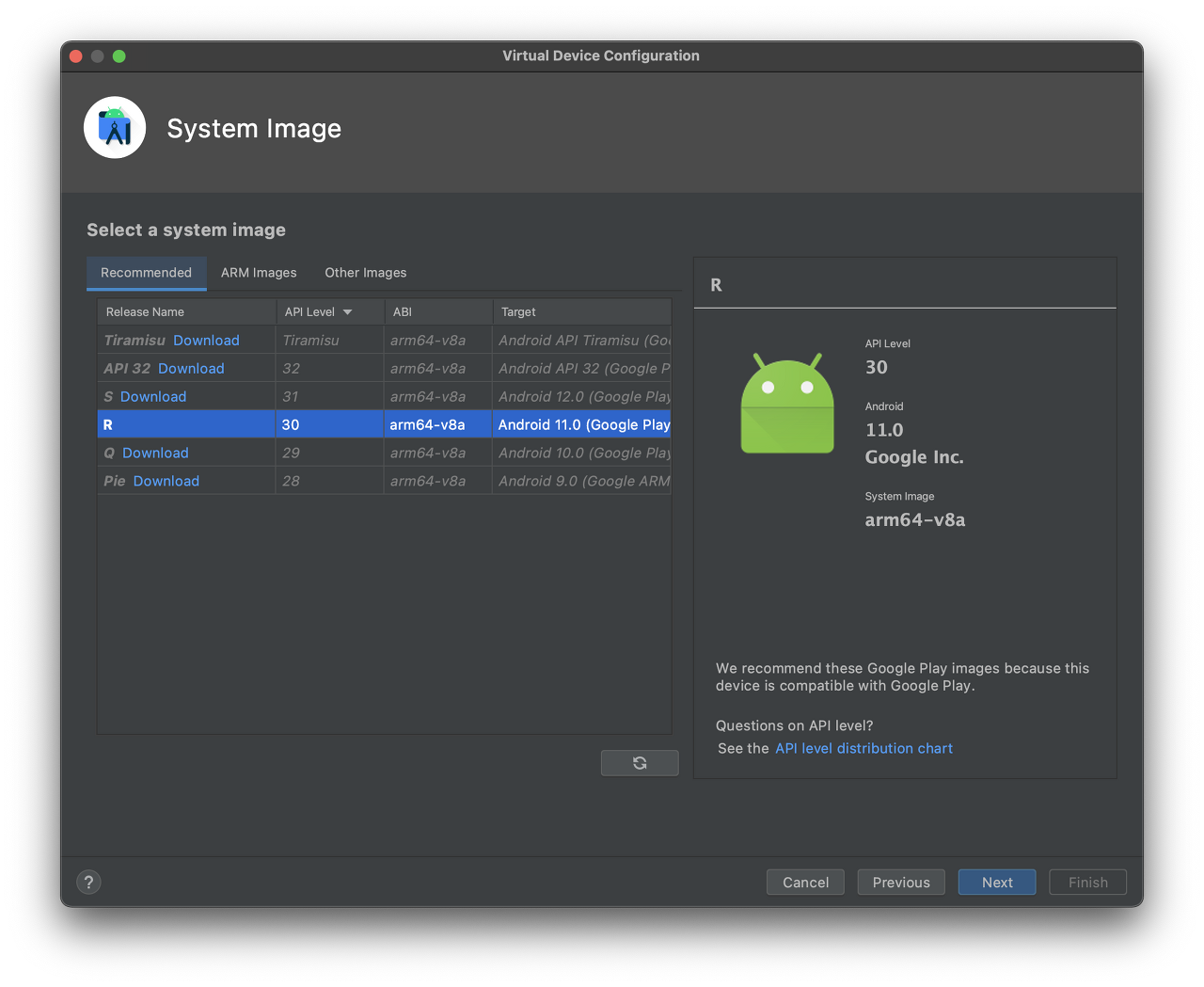The image size is (1204, 987).
Task: Switch to the Other Images tab
Action: [x=366, y=273]
